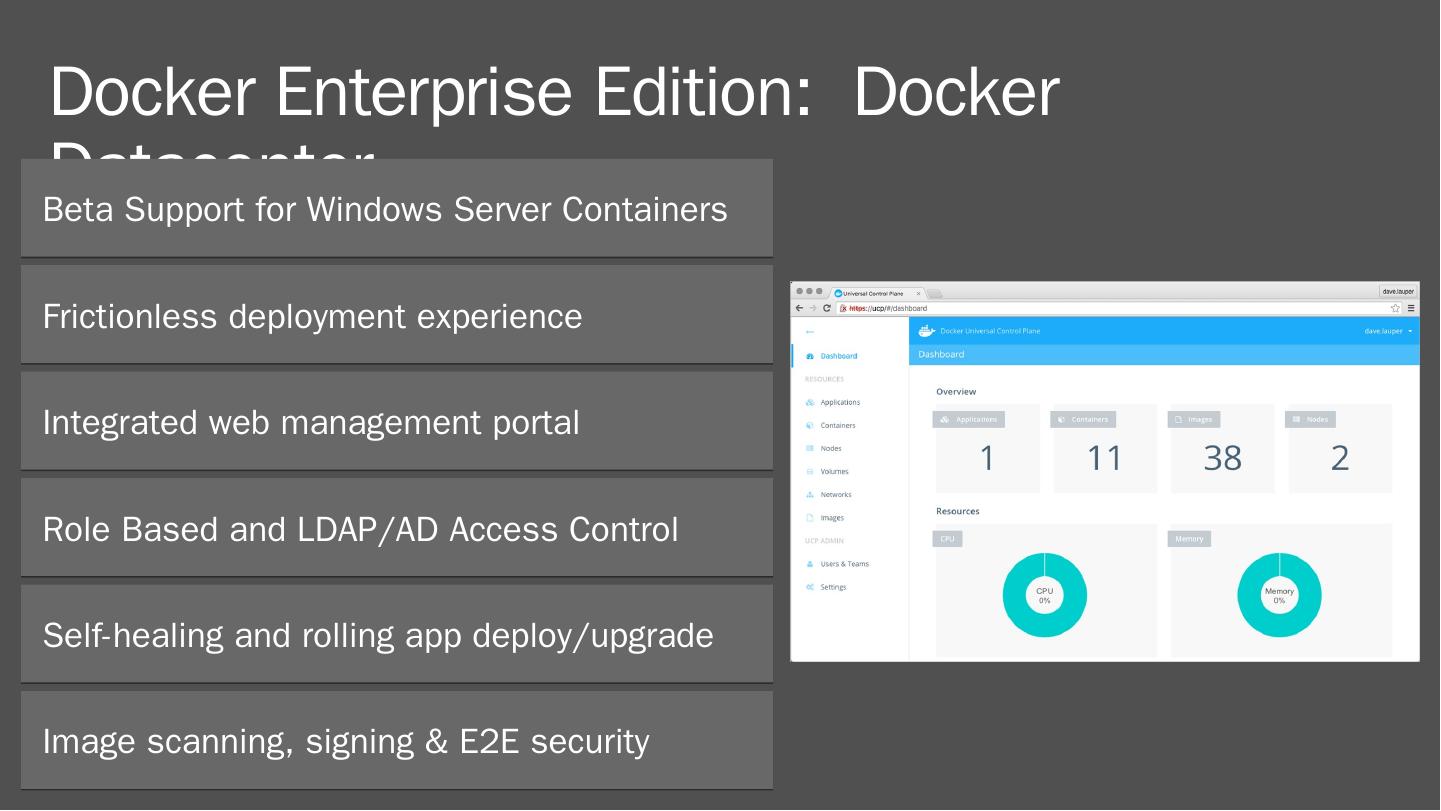1441x811 pixels.
Task: Click the Universal Control Plane tab favicon
Action: 839,293
